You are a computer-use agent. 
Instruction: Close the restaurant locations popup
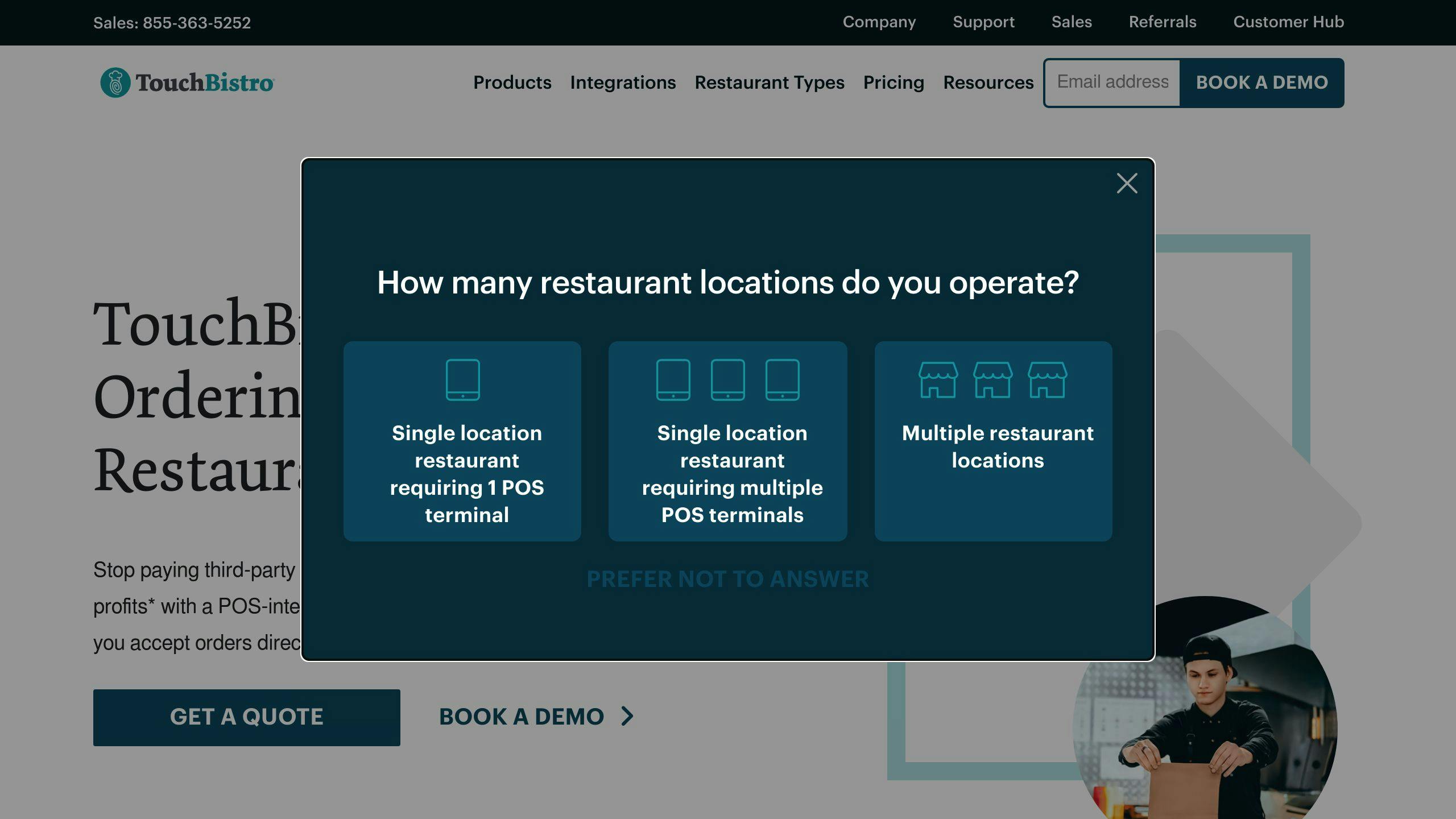1127,183
